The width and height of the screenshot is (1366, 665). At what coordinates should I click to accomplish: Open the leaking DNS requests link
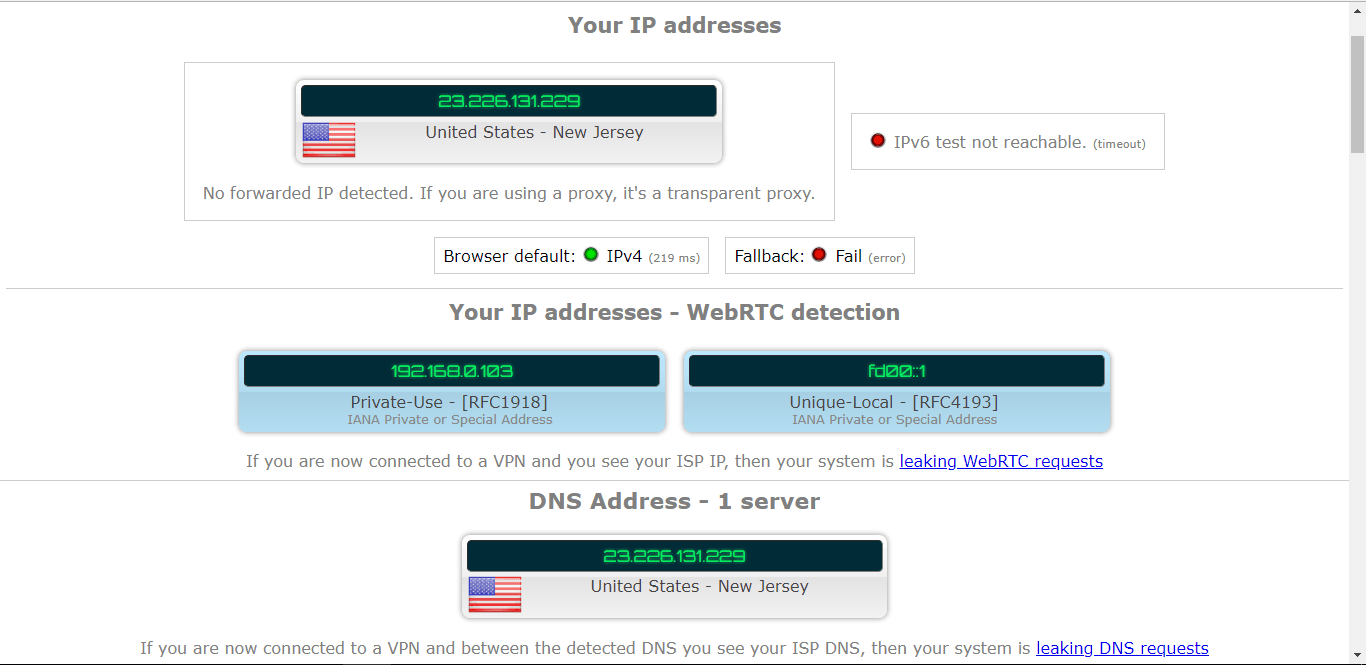[1122, 648]
